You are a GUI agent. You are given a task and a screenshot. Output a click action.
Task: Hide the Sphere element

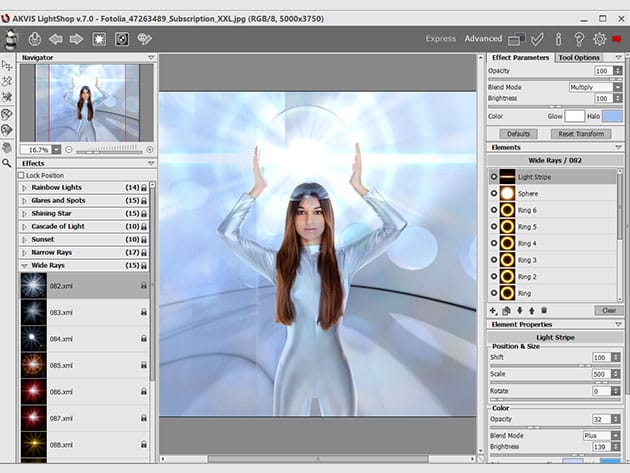click(494, 193)
